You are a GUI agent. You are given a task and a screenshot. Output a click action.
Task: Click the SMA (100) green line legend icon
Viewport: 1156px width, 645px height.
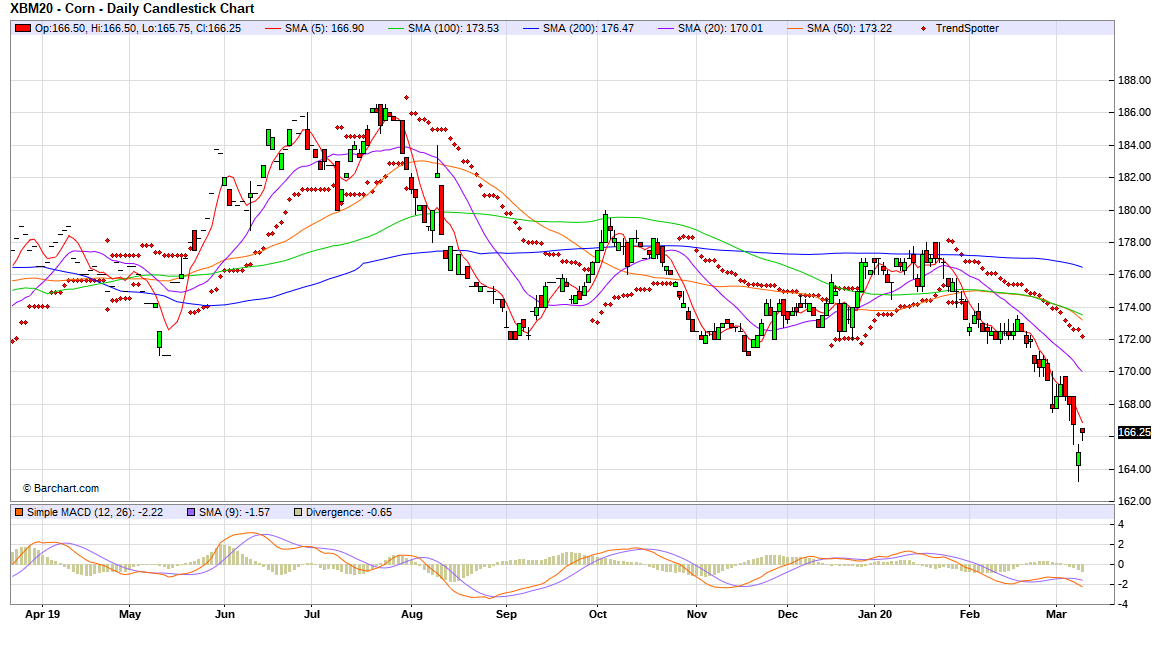click(395, 28)
